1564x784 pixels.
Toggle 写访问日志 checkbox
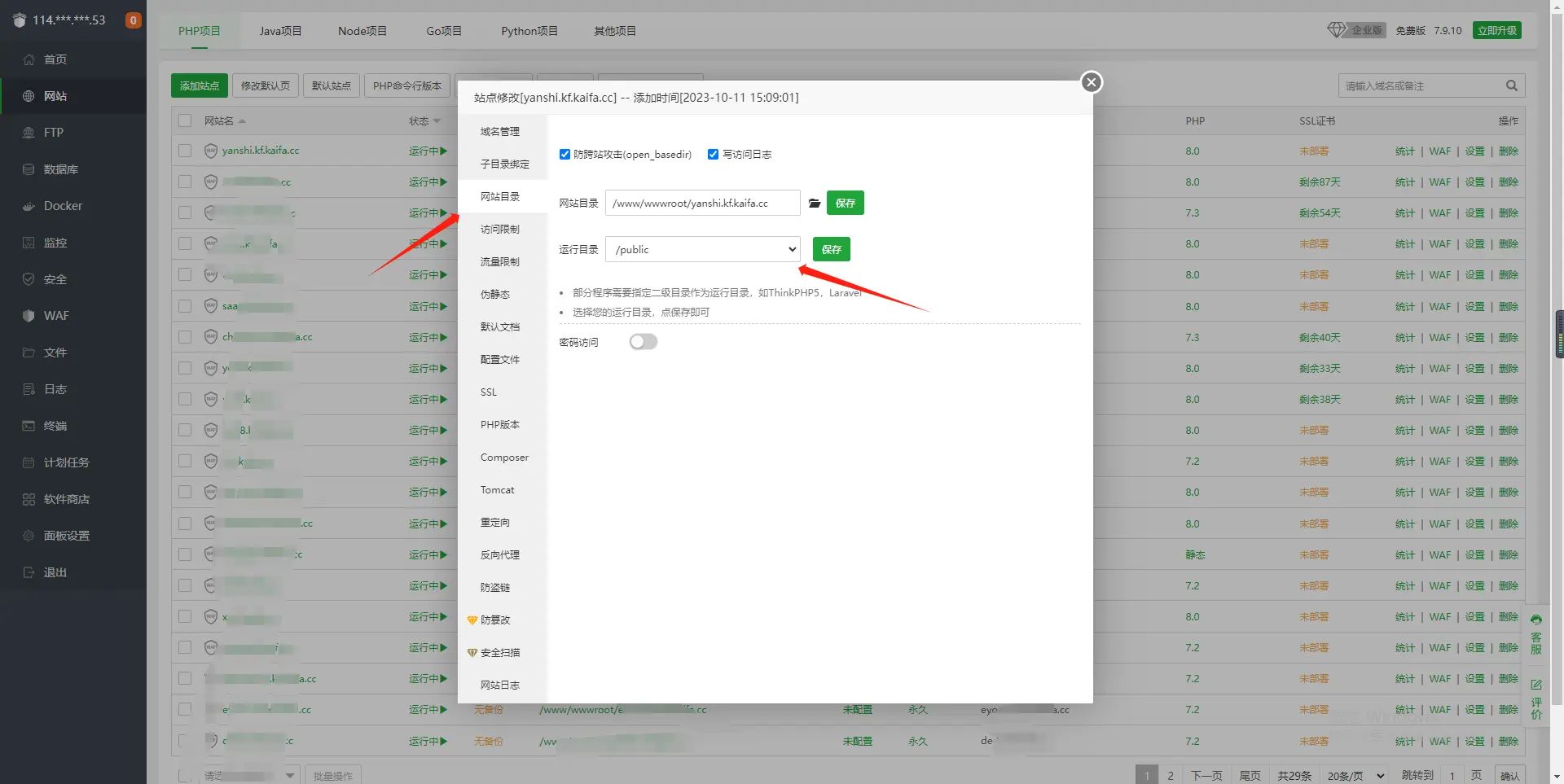[713, 154]
